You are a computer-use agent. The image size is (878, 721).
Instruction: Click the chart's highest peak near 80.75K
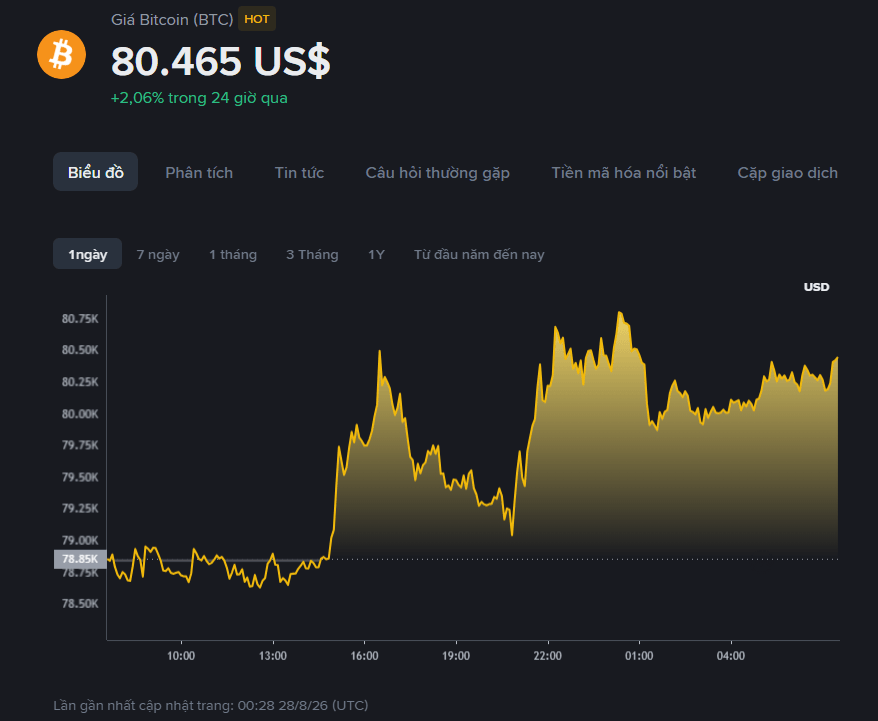(619, 312)
